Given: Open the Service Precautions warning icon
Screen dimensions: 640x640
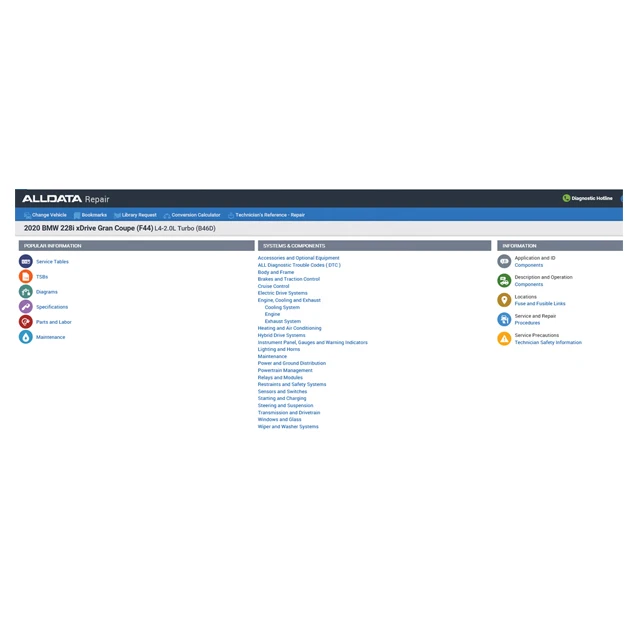Looking at the screenshot, I should pyautogui.click(x=504, y=338).
